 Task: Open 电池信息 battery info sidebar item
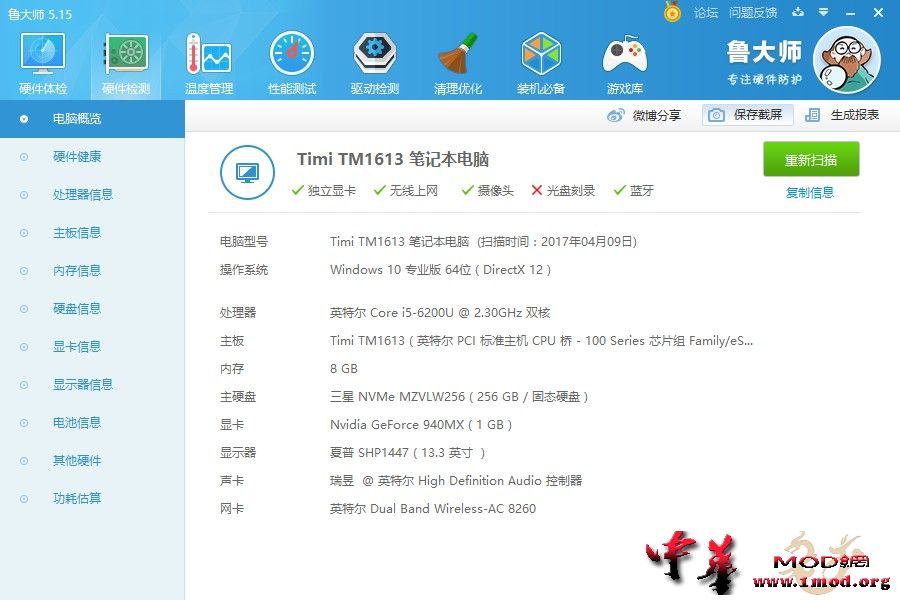[77, 422]
